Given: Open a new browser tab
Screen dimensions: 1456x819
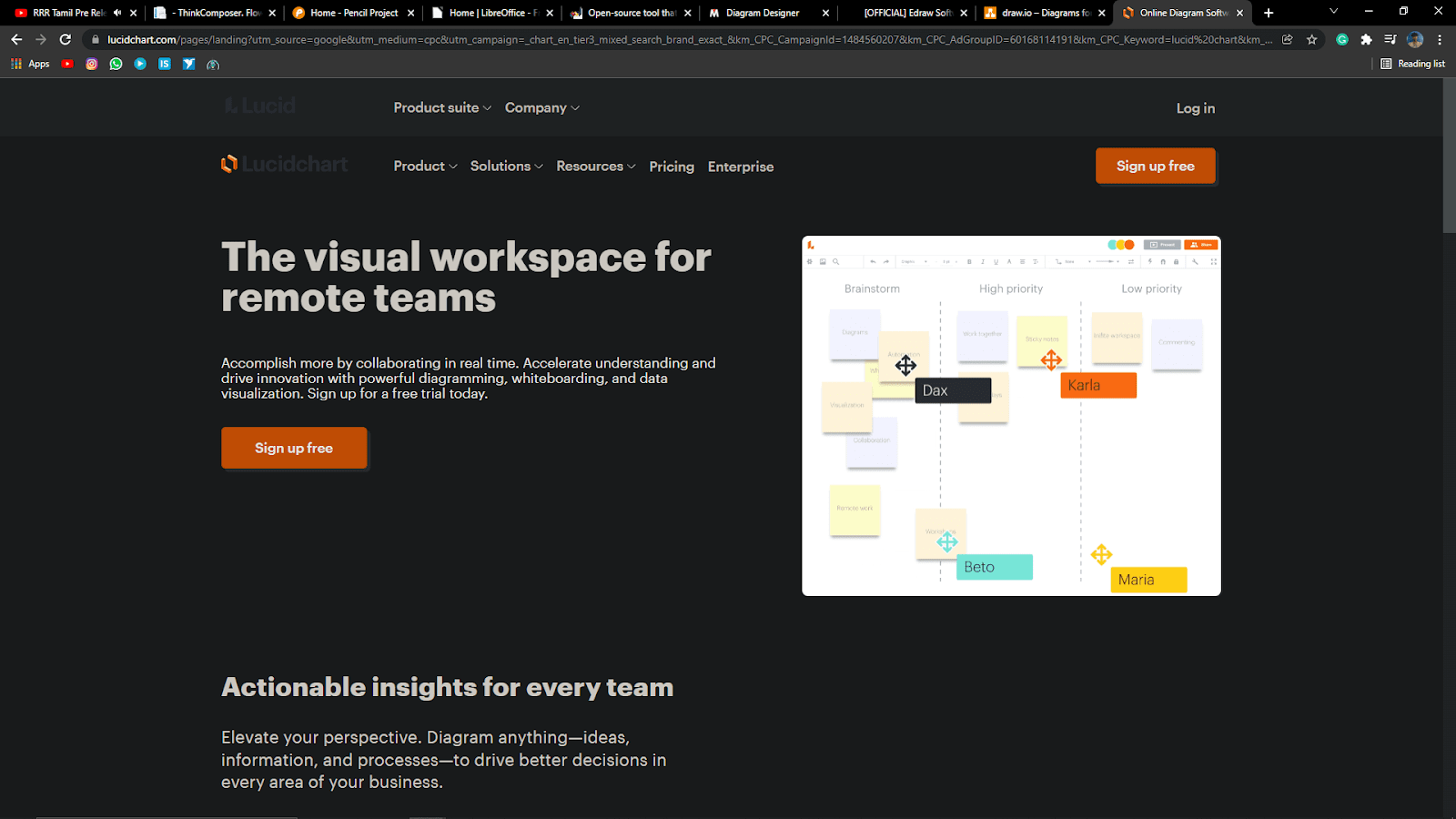Looking at the screenshot, I should pyautogui.click(x=1269, y=13).
